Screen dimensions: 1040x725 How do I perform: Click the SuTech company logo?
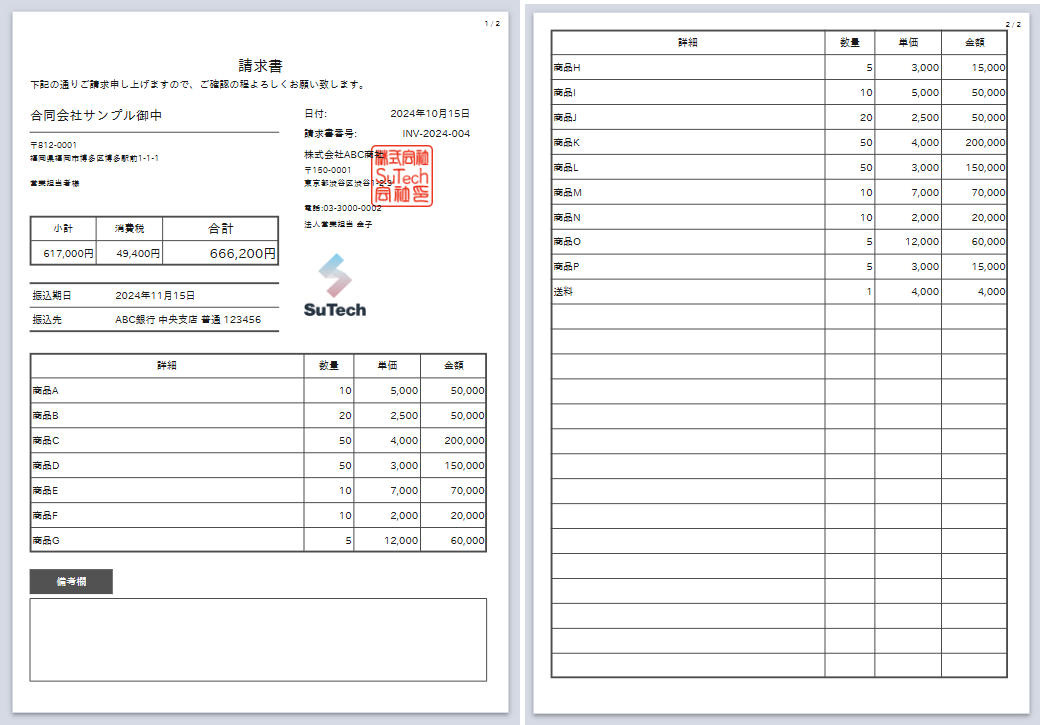point(335,286)
